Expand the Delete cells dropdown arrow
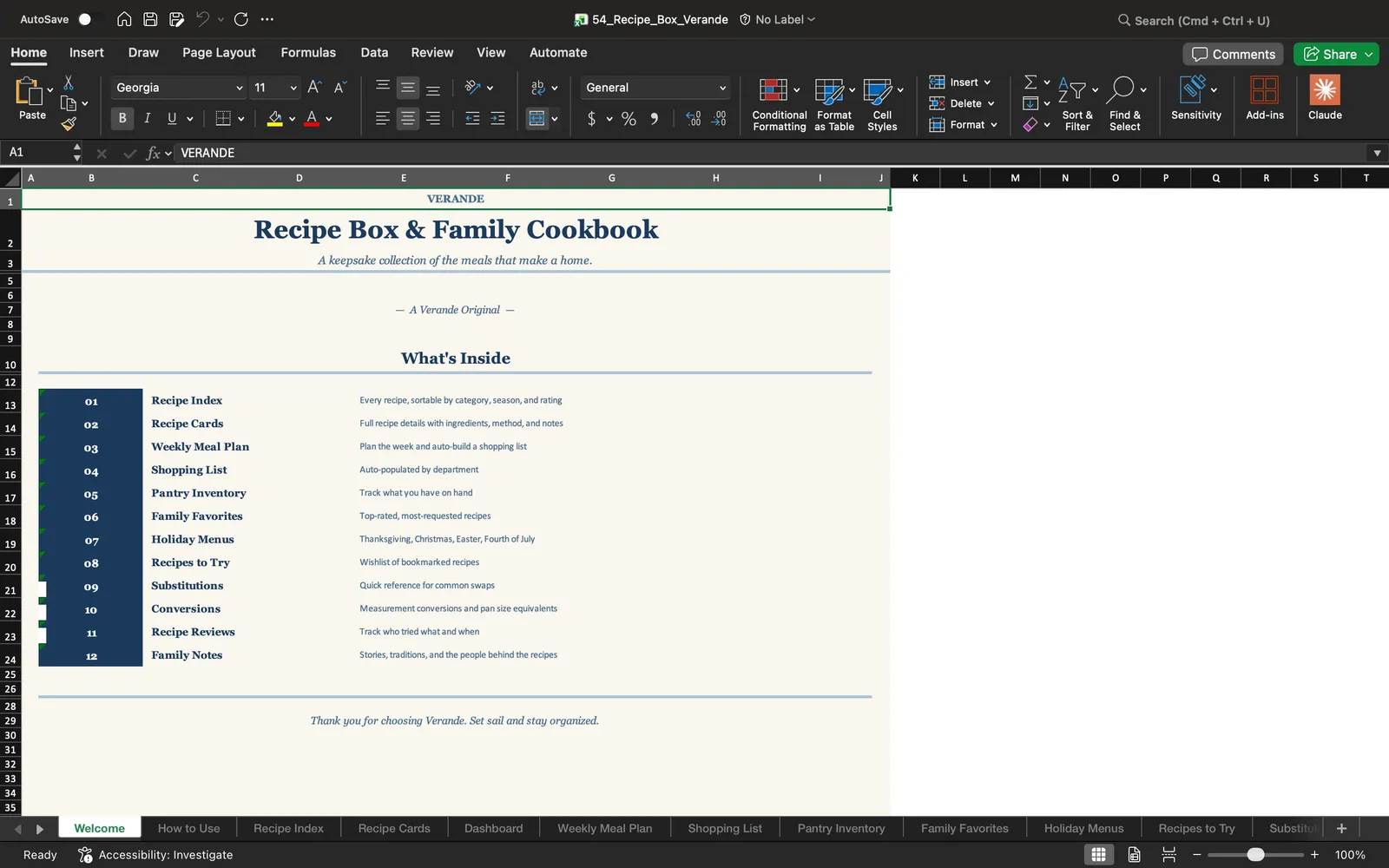Image resolution: width=1389 pixels, height=868 pixels. click(x=991, y=103)
